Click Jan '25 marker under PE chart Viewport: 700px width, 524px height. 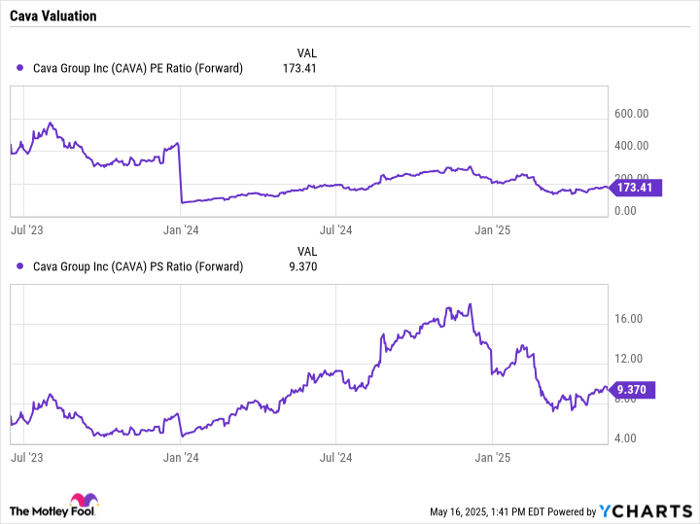tap(492, 230)
